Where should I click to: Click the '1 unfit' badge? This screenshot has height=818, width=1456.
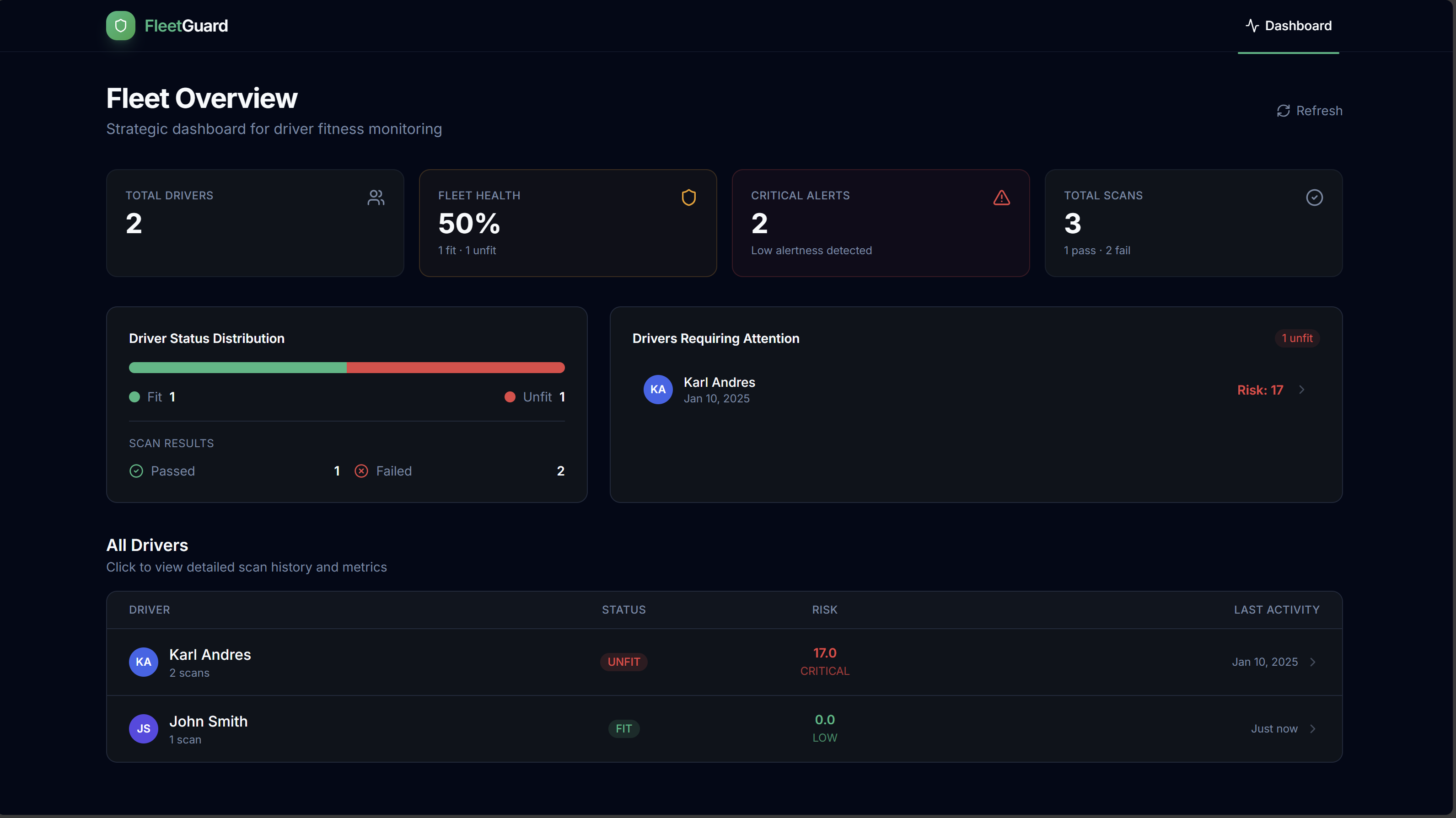point(1297,338)
